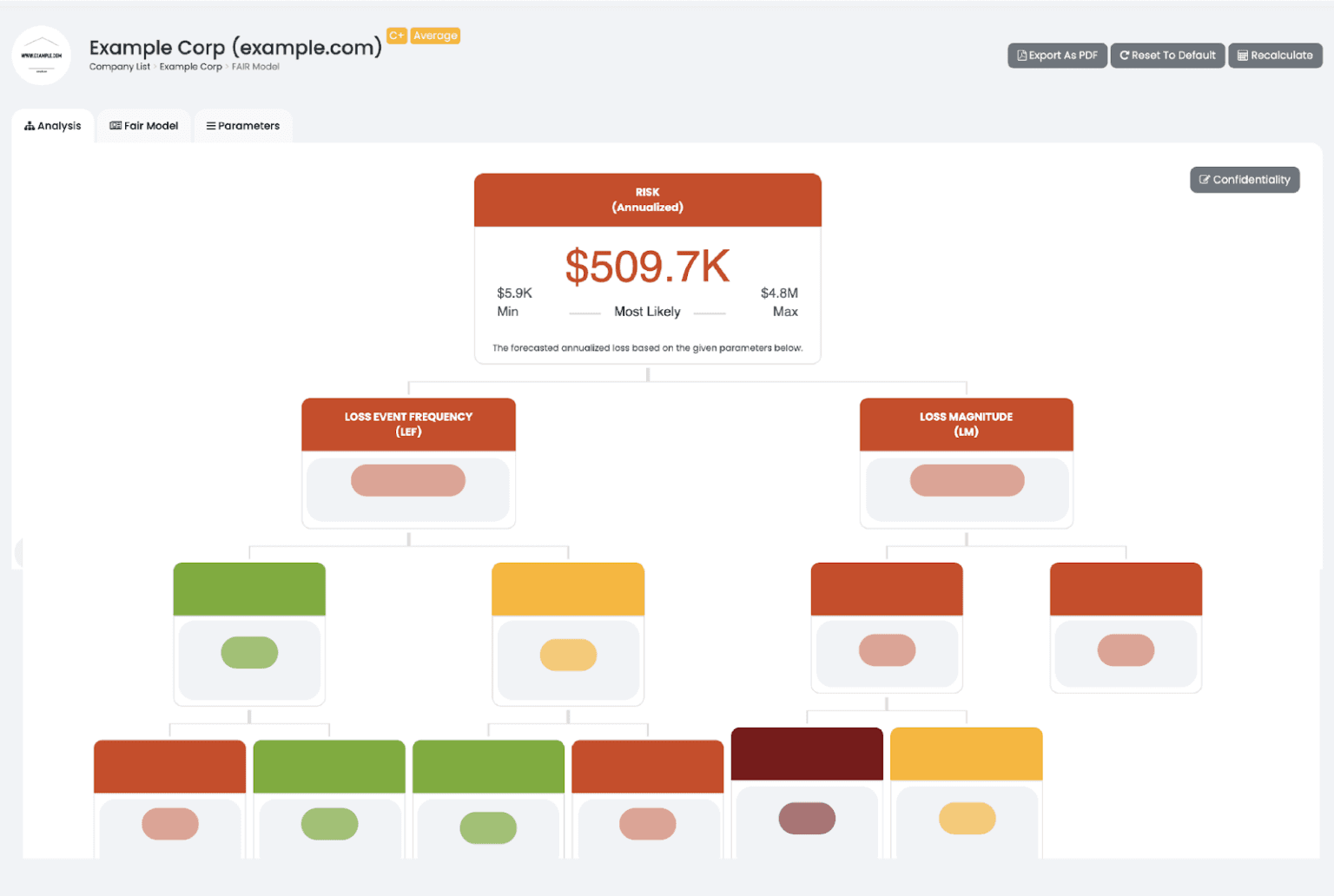Click the C+ grade badge
Screen dimensions: 1334x896
point(397,36)
